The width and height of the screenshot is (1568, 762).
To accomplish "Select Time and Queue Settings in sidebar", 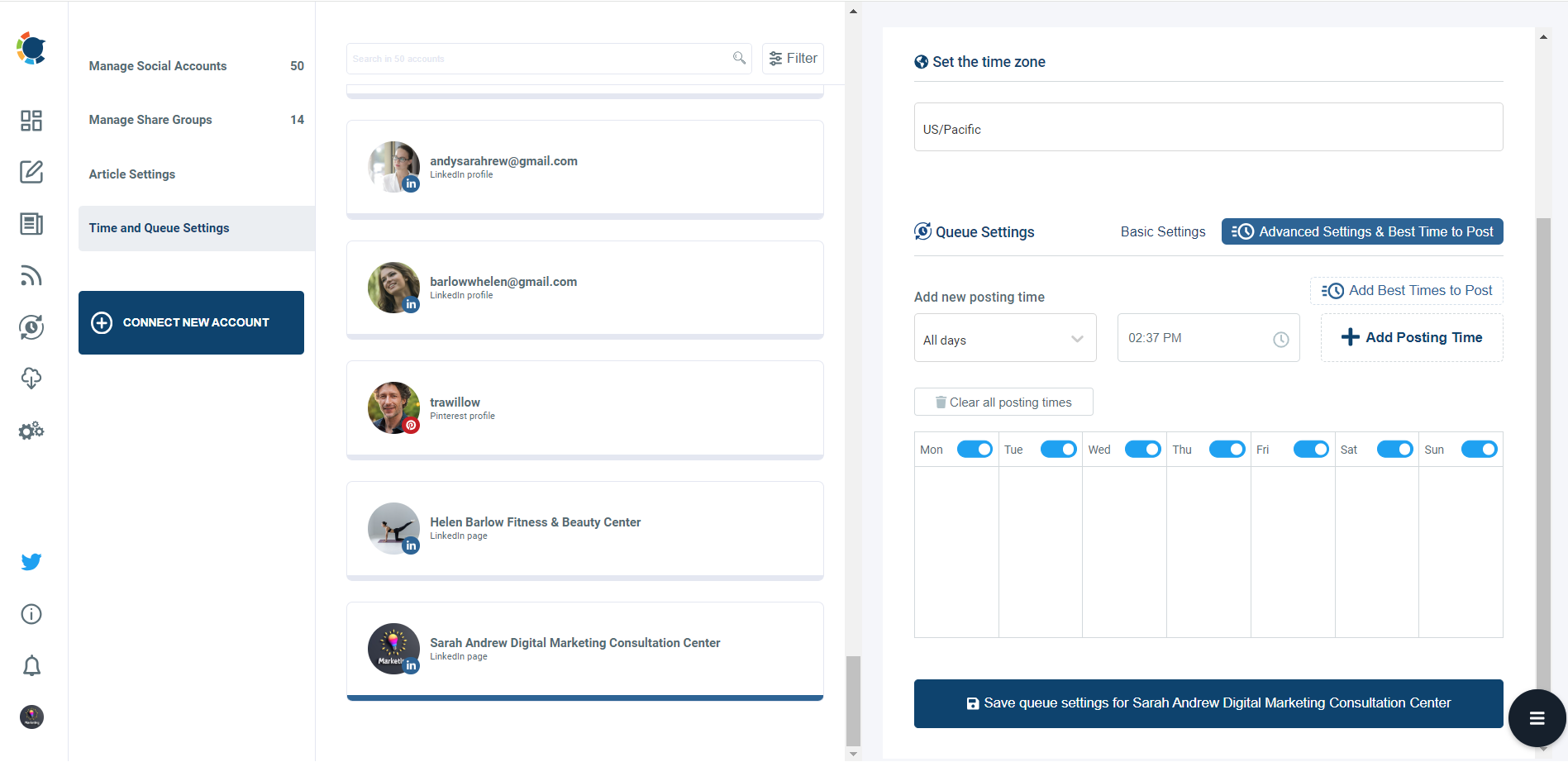I will 159,228.
